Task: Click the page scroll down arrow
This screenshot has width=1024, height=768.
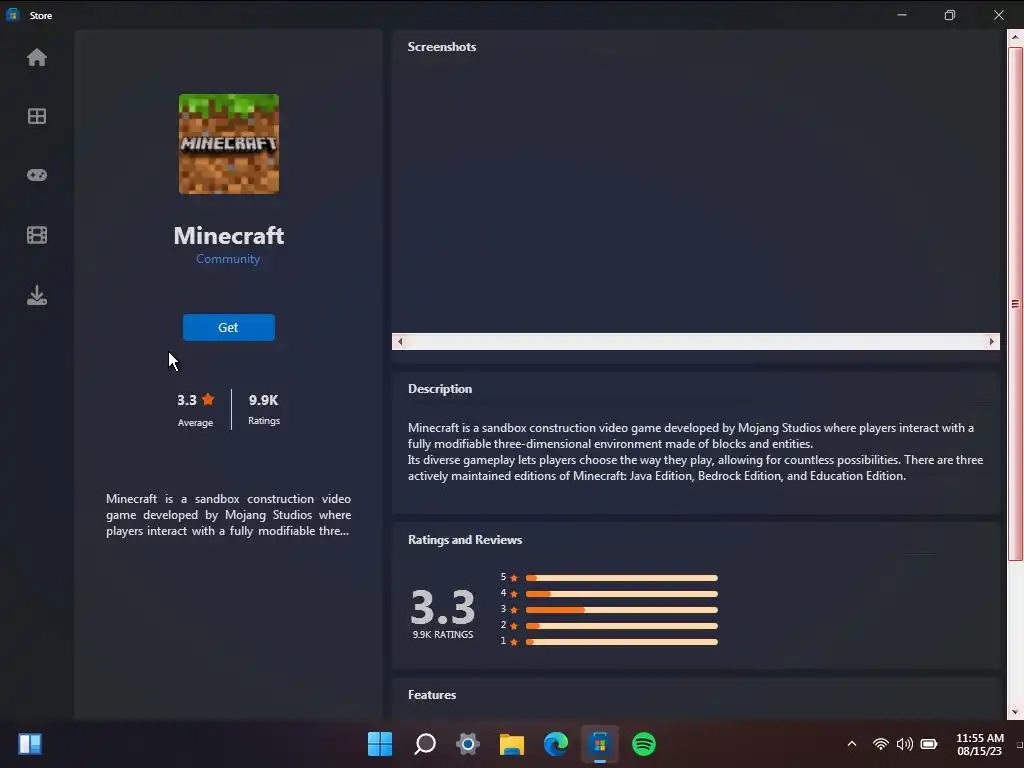Action: (x=1015, y=712)
